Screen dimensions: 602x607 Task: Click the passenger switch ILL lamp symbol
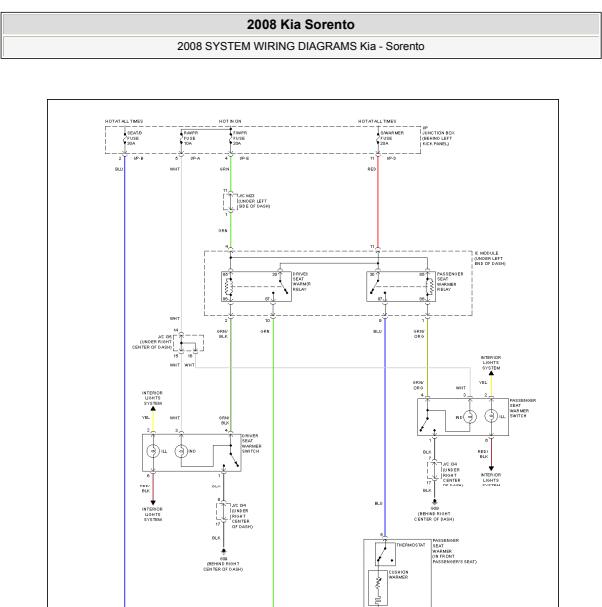pyautogui.click(x=491, y=416)
